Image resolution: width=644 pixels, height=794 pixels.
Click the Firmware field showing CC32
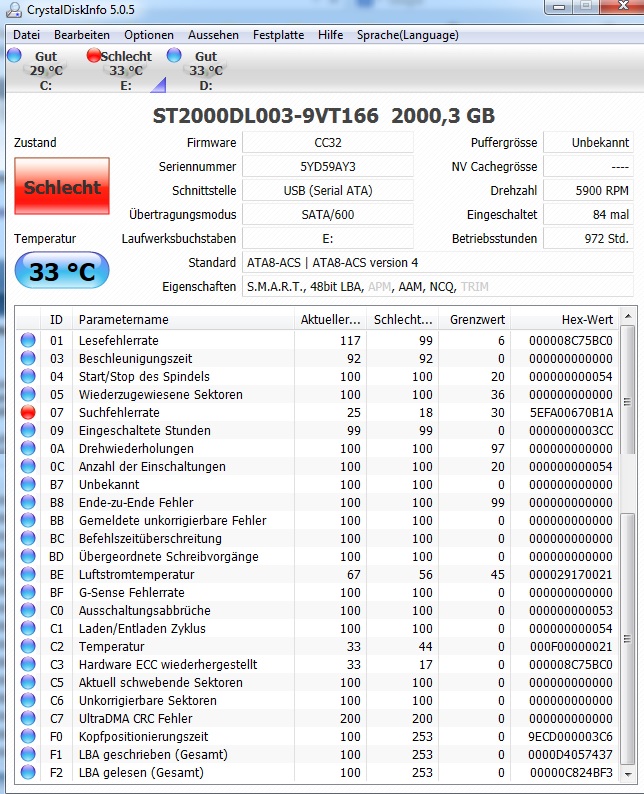pos(328,142)
